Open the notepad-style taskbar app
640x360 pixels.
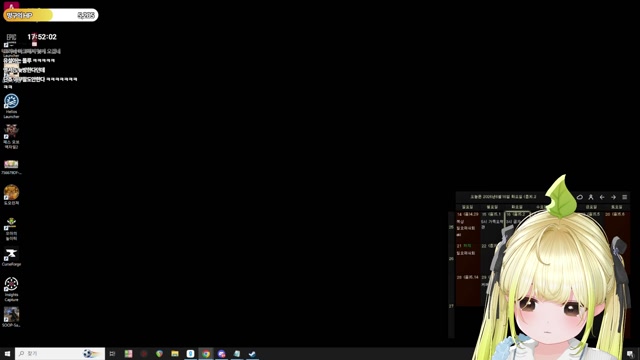237,354
